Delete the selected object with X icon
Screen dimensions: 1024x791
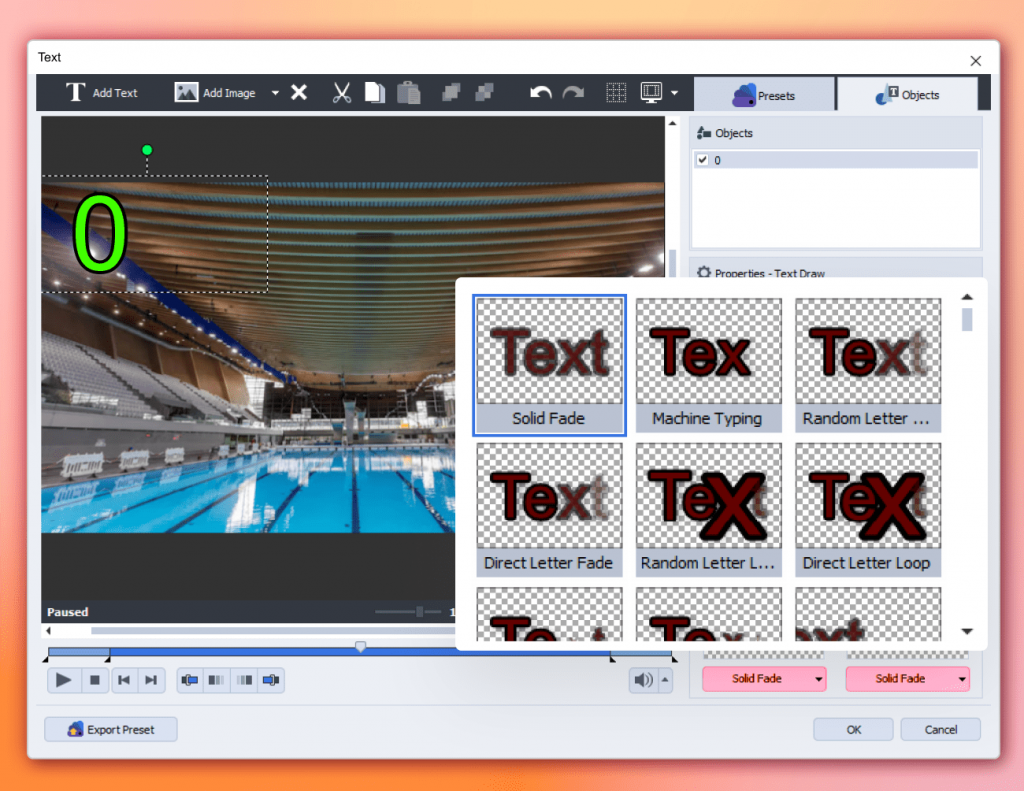pyautogui.click(x=299, y=93)
